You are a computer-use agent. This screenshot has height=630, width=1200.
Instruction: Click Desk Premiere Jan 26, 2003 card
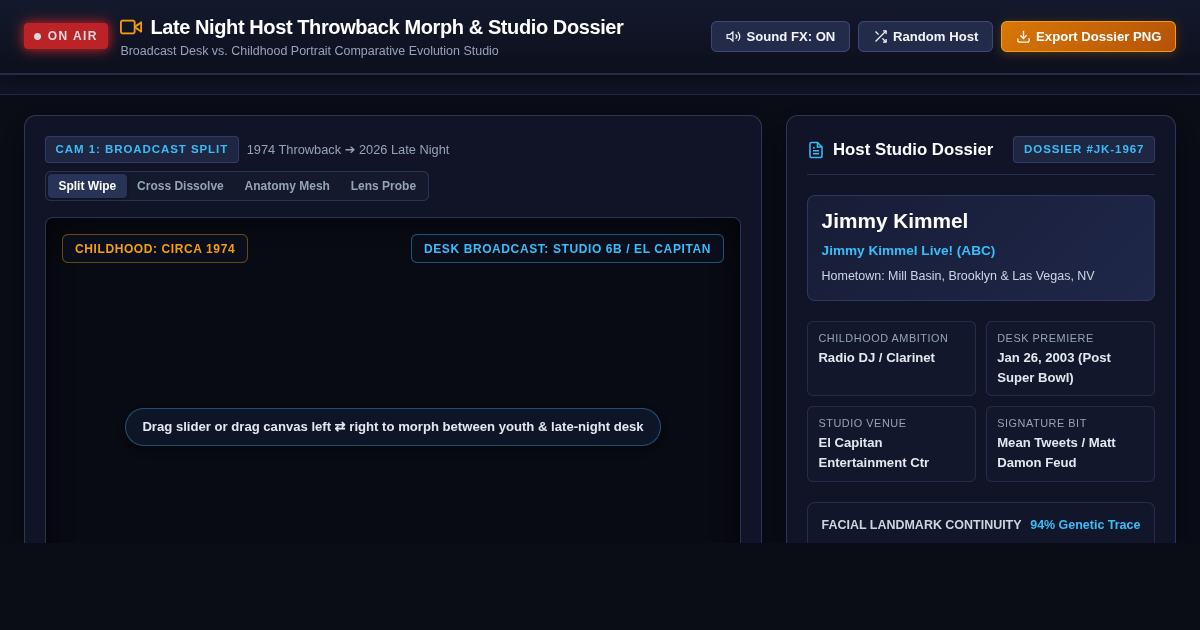pos(1070,358)
